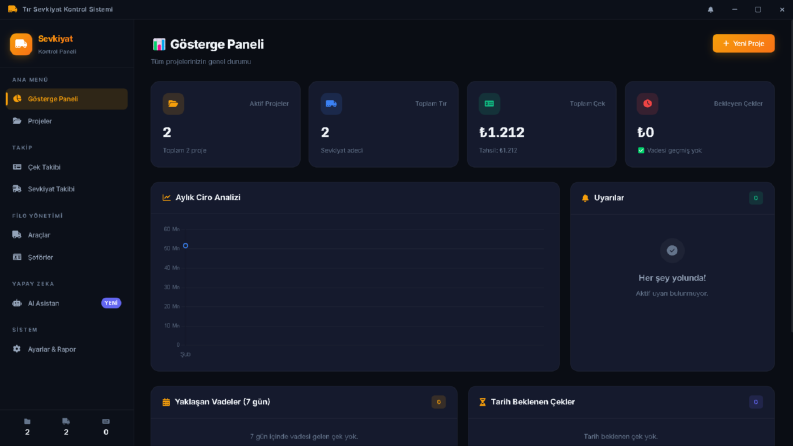
Task: Open Çek Takibi page
Action: point(67,167)
